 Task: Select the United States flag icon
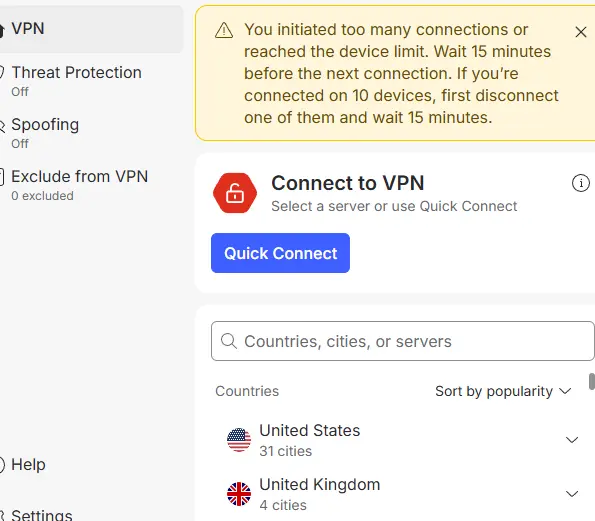click(x=239, y=440)
